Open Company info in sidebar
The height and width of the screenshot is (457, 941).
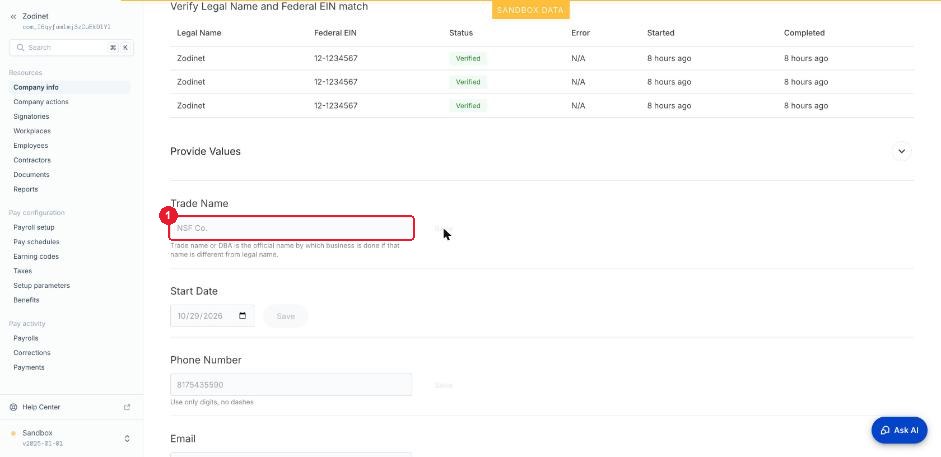coord(36,88)
